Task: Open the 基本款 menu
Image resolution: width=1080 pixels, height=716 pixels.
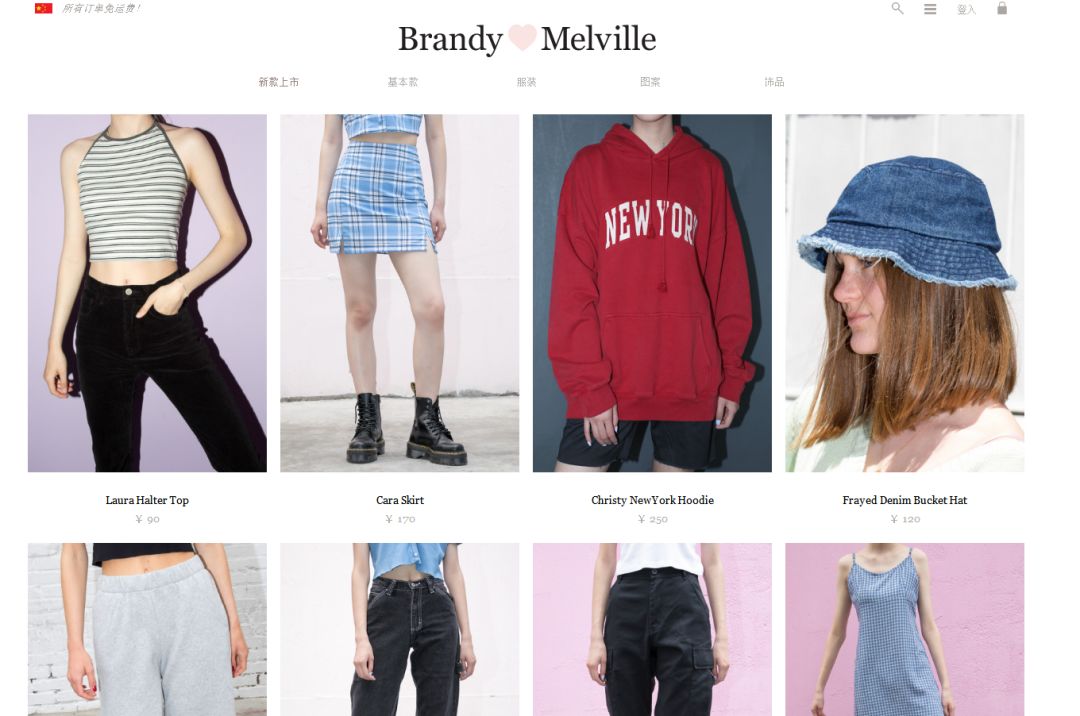Action: pos(403,82)
